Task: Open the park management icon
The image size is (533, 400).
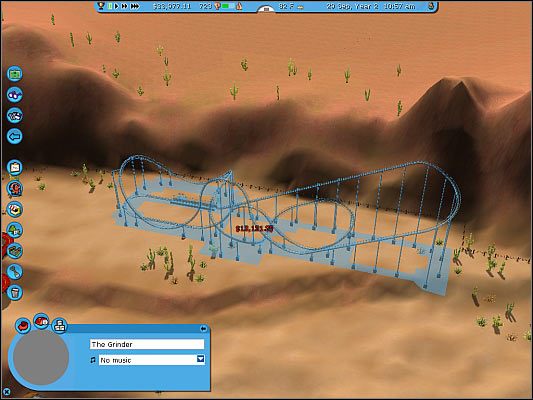Action: [x=15, y=74]
